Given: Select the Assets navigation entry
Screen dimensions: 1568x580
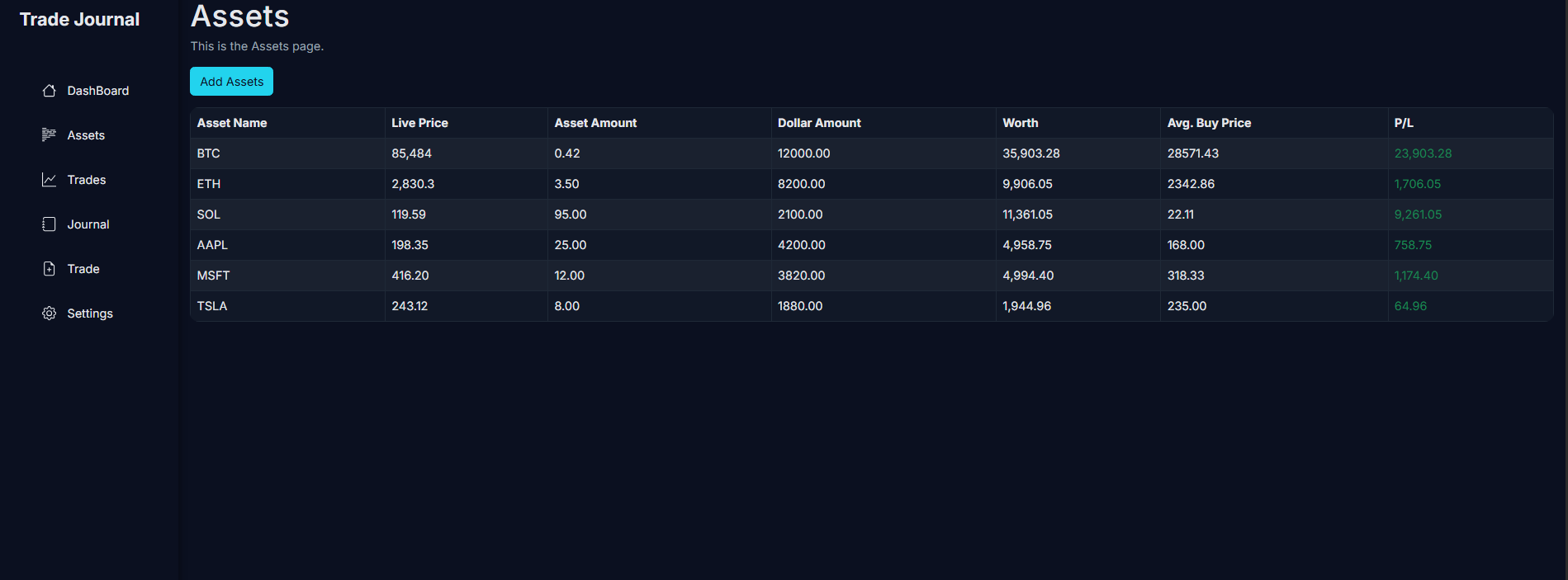Looking at the screenshot, I should (x=85, y=134).
